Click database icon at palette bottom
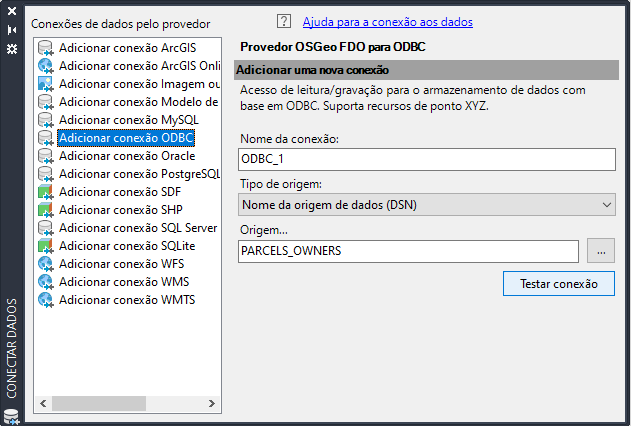631x426 pixels. [12, 415]
